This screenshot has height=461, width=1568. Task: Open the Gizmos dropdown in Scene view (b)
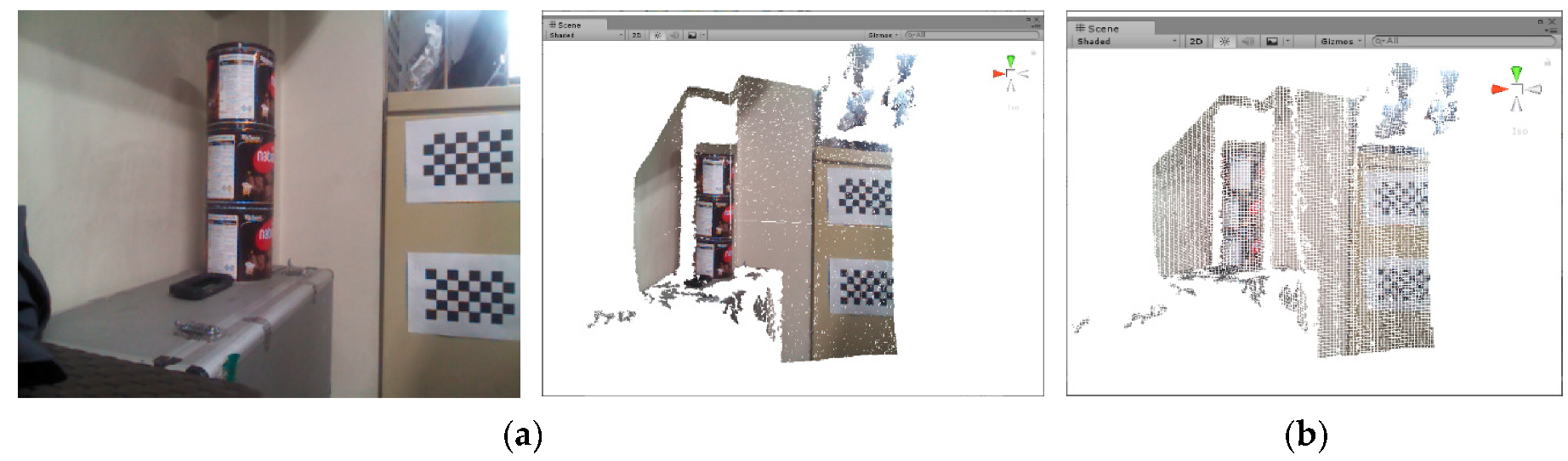click(x=1341, y=41)
